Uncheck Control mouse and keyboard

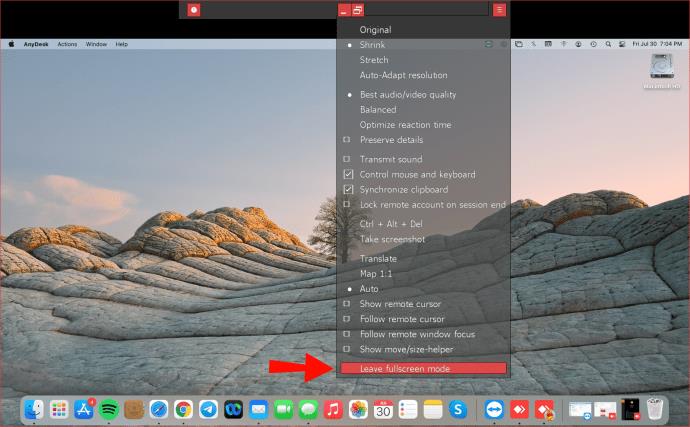tap(348, 174)
